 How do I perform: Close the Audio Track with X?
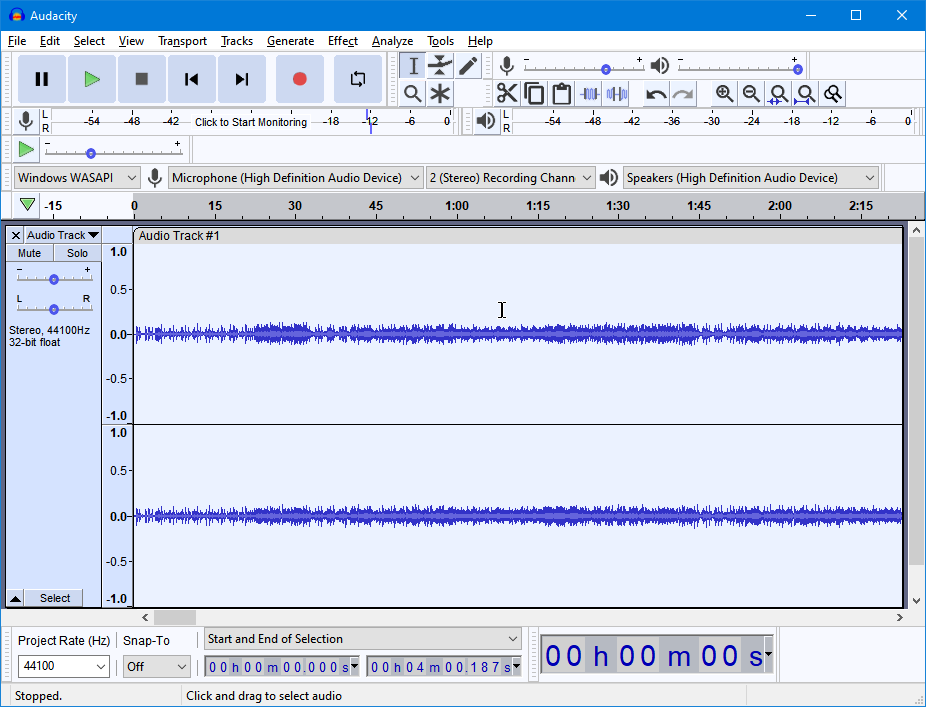(16, 235)
